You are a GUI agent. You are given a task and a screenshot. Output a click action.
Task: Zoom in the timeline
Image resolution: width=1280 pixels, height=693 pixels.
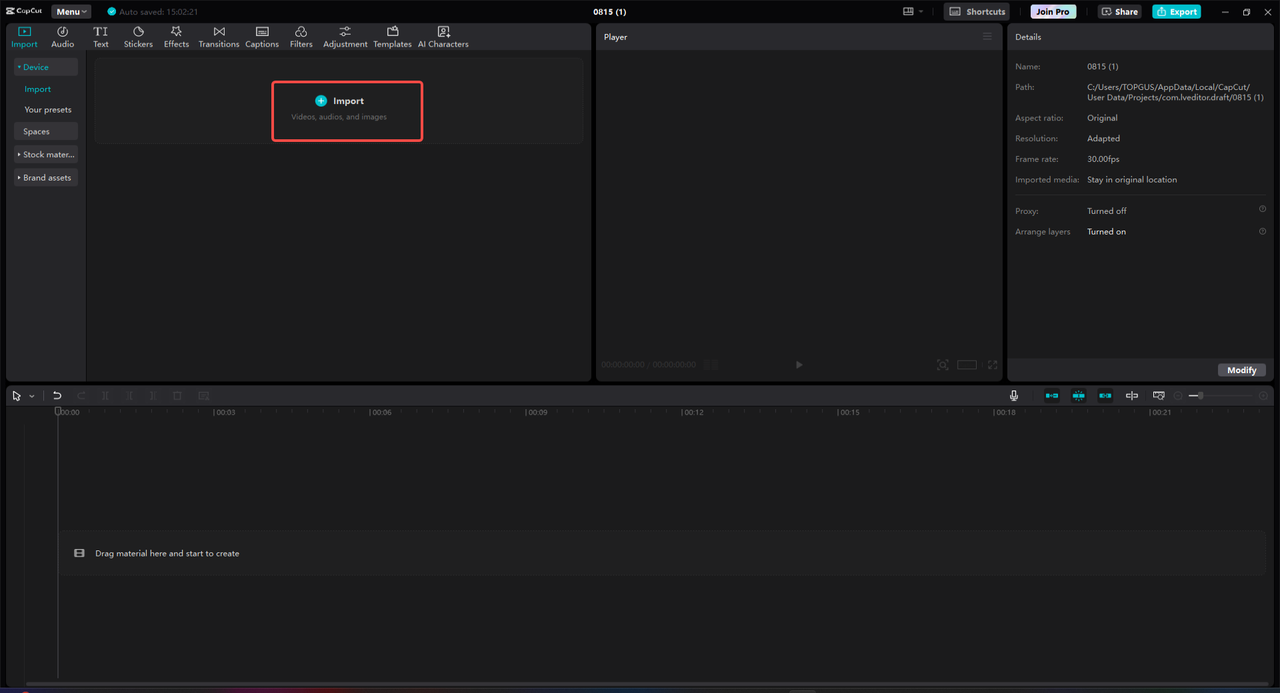[x=1263, y=396]
